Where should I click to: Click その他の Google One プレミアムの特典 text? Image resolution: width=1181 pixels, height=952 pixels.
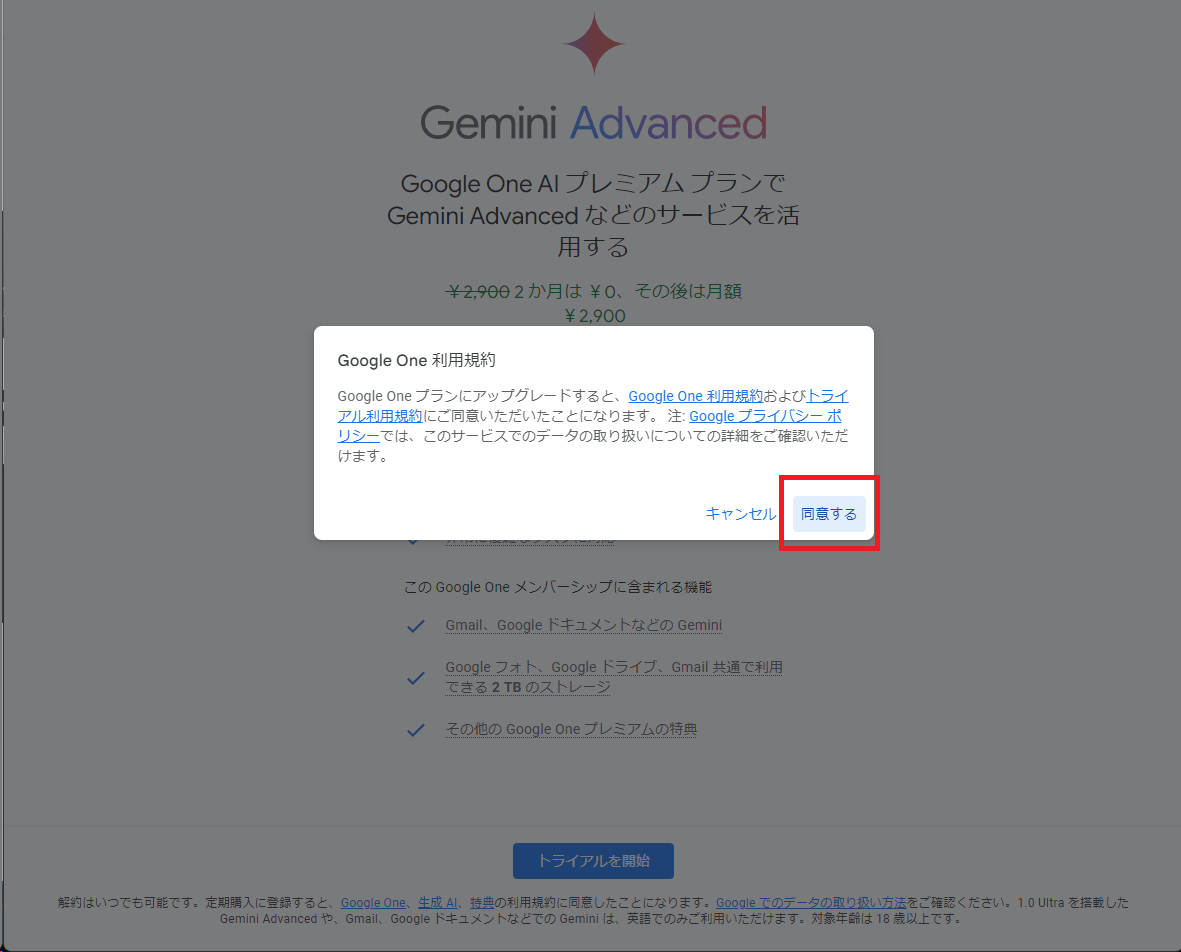tap(571, 729)
